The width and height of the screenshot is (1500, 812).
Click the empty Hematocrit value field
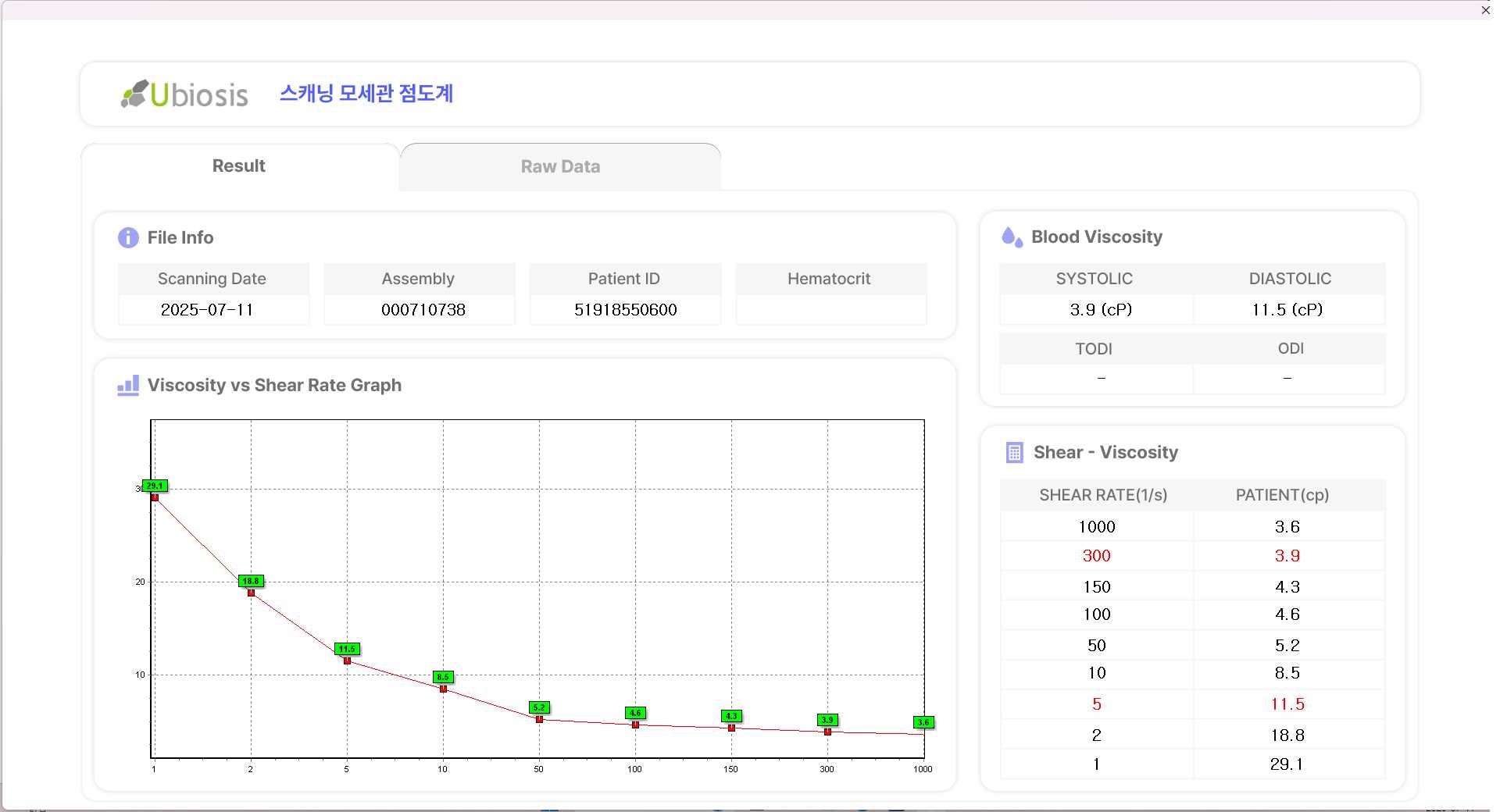(830, 310)
